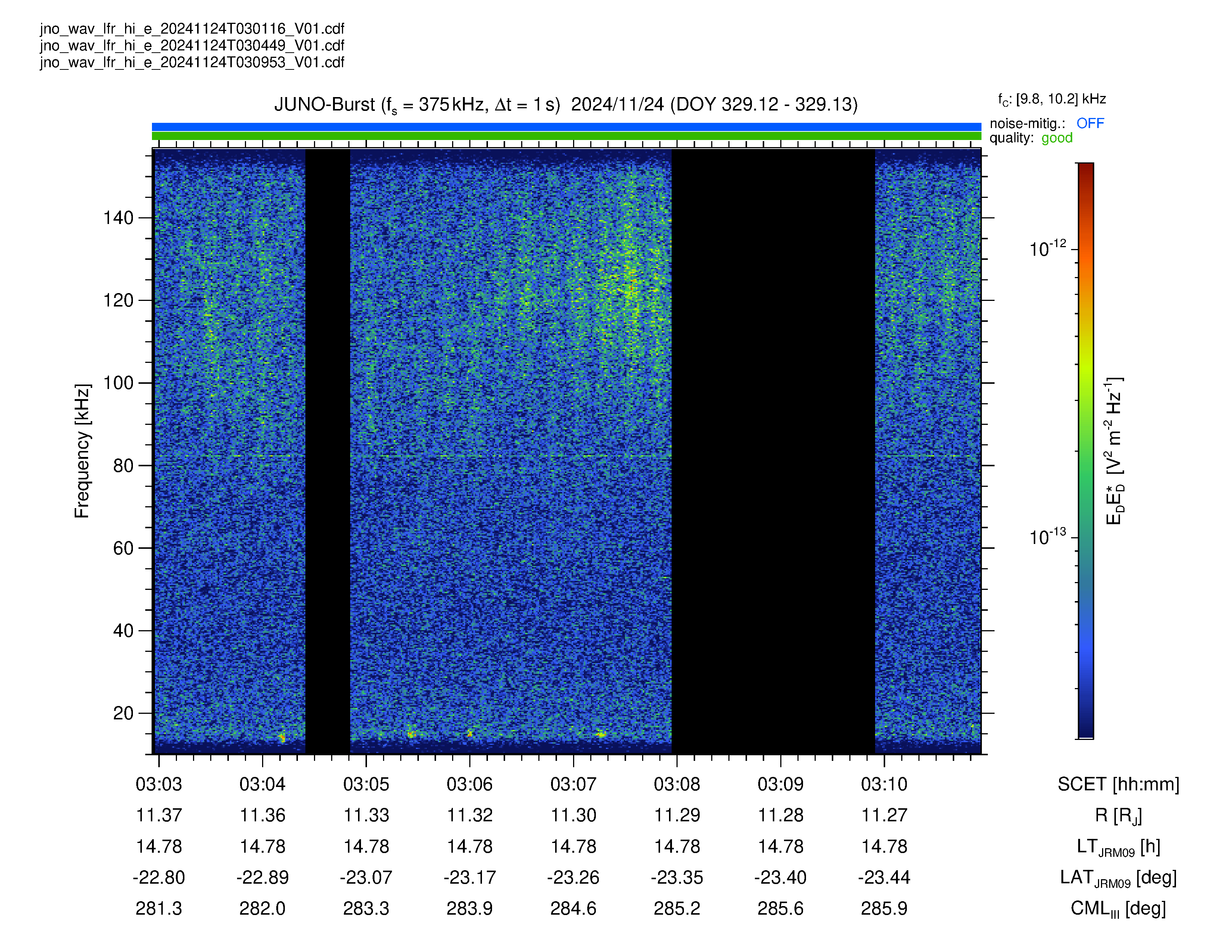Click the green quality status bar
This screenshot has height=952, width=1232.
click(566, 136)
